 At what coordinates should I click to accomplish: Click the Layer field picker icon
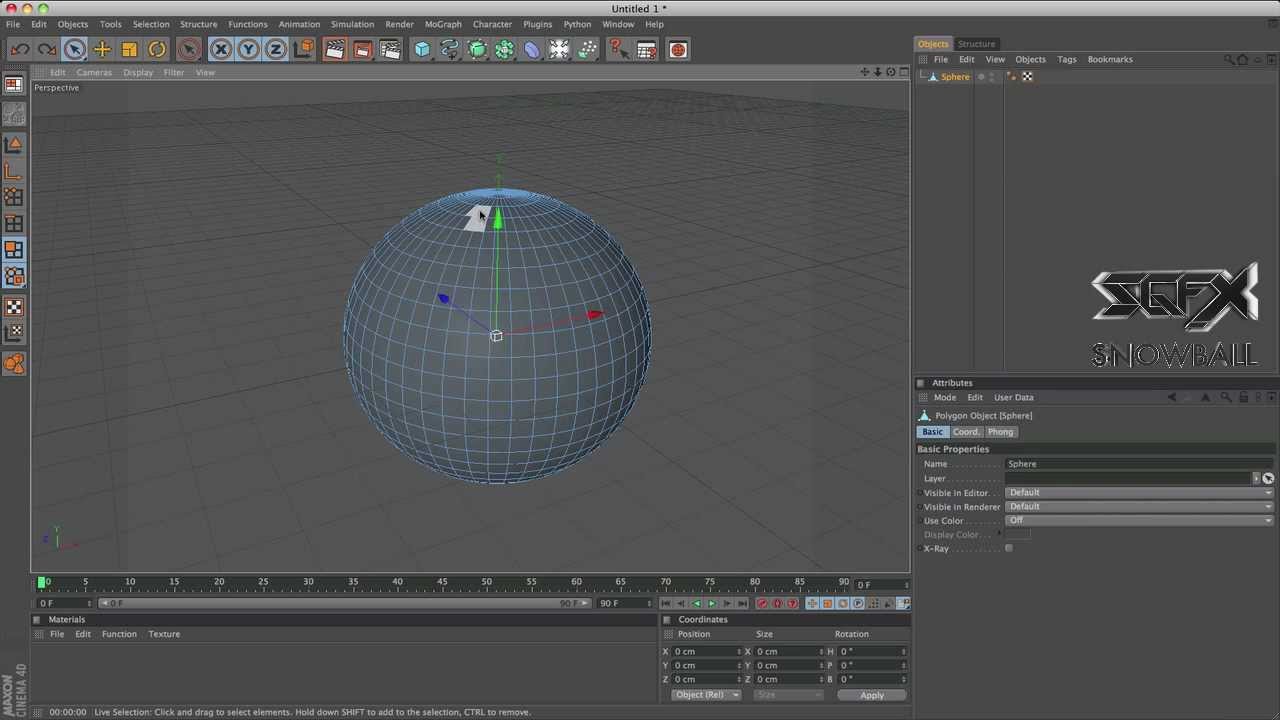[x=1268, y=479]
